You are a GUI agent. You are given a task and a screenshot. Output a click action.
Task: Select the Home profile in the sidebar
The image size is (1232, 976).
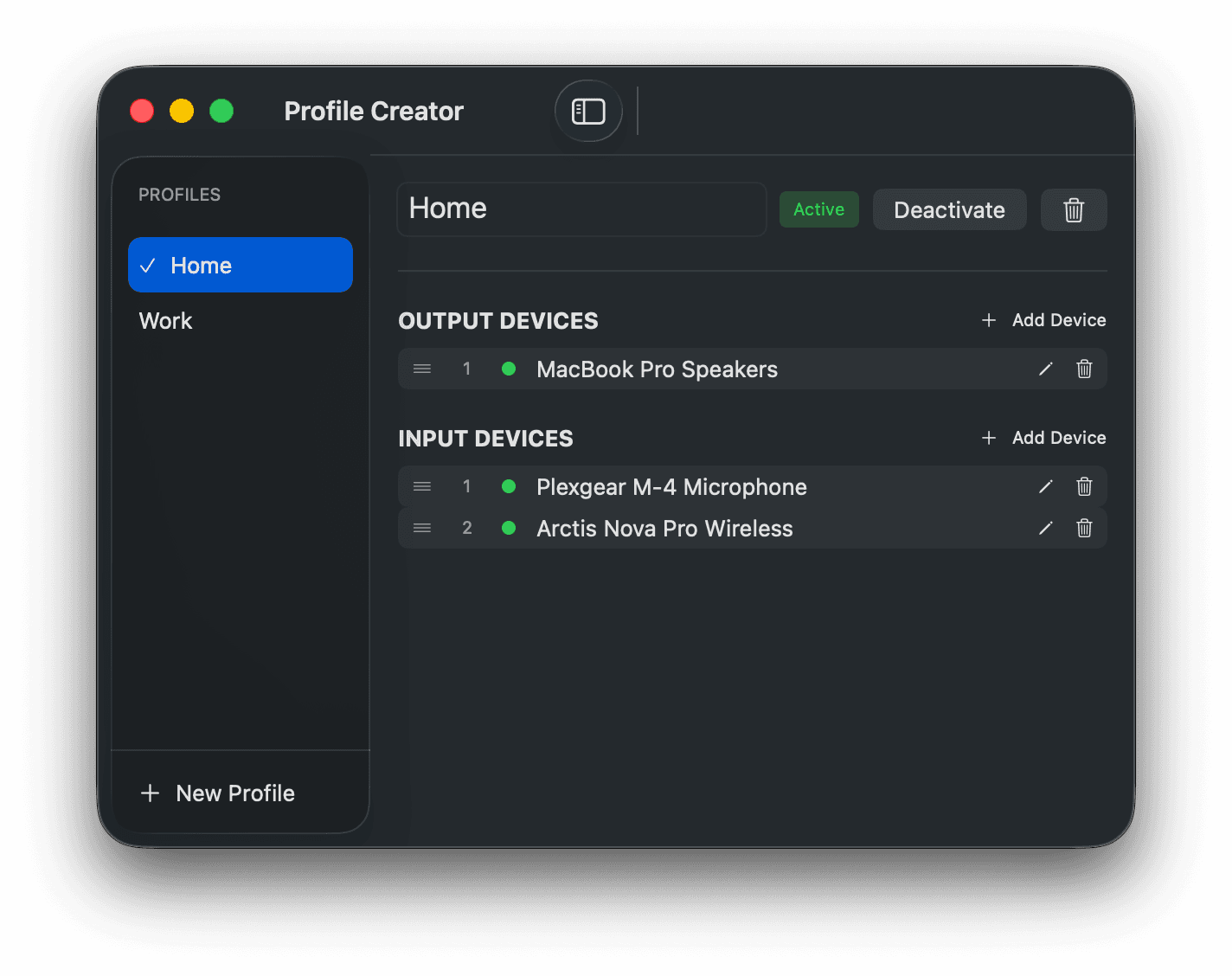click(x=241, y=265)
